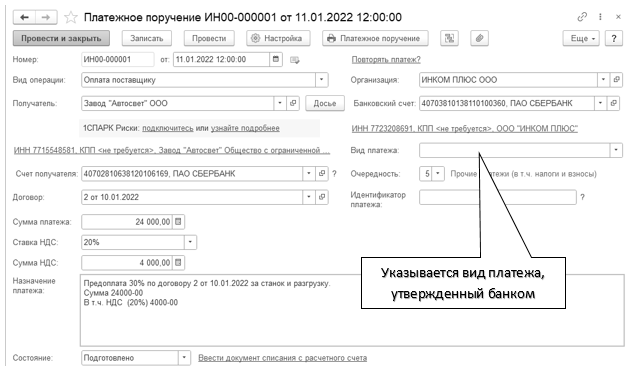Click into the Идентификатор платежа field

pos(497,197)
